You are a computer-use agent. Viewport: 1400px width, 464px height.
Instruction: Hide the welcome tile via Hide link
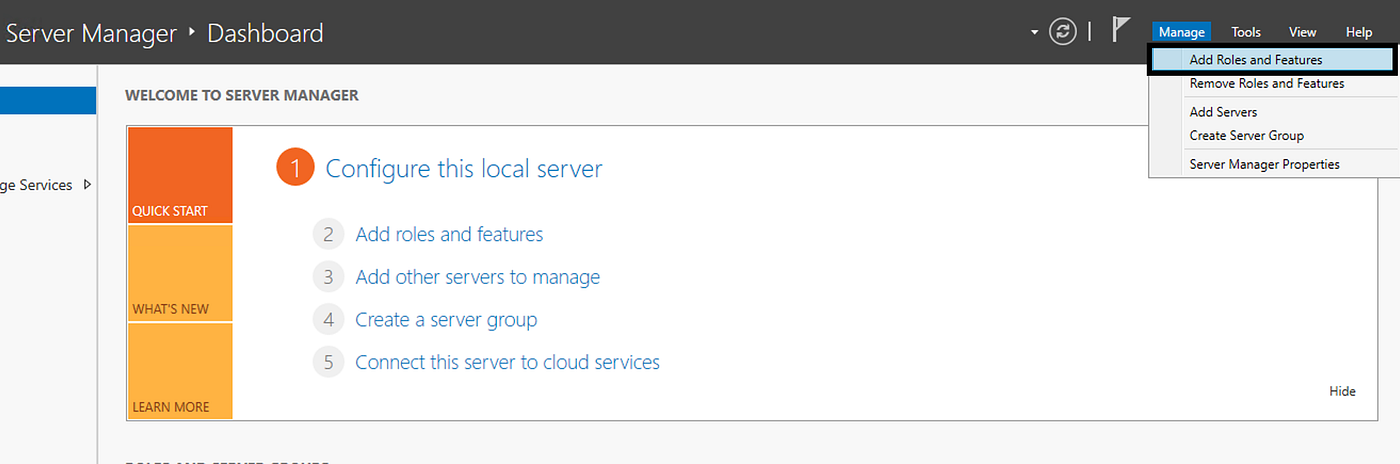click(x=1342, y=391)
